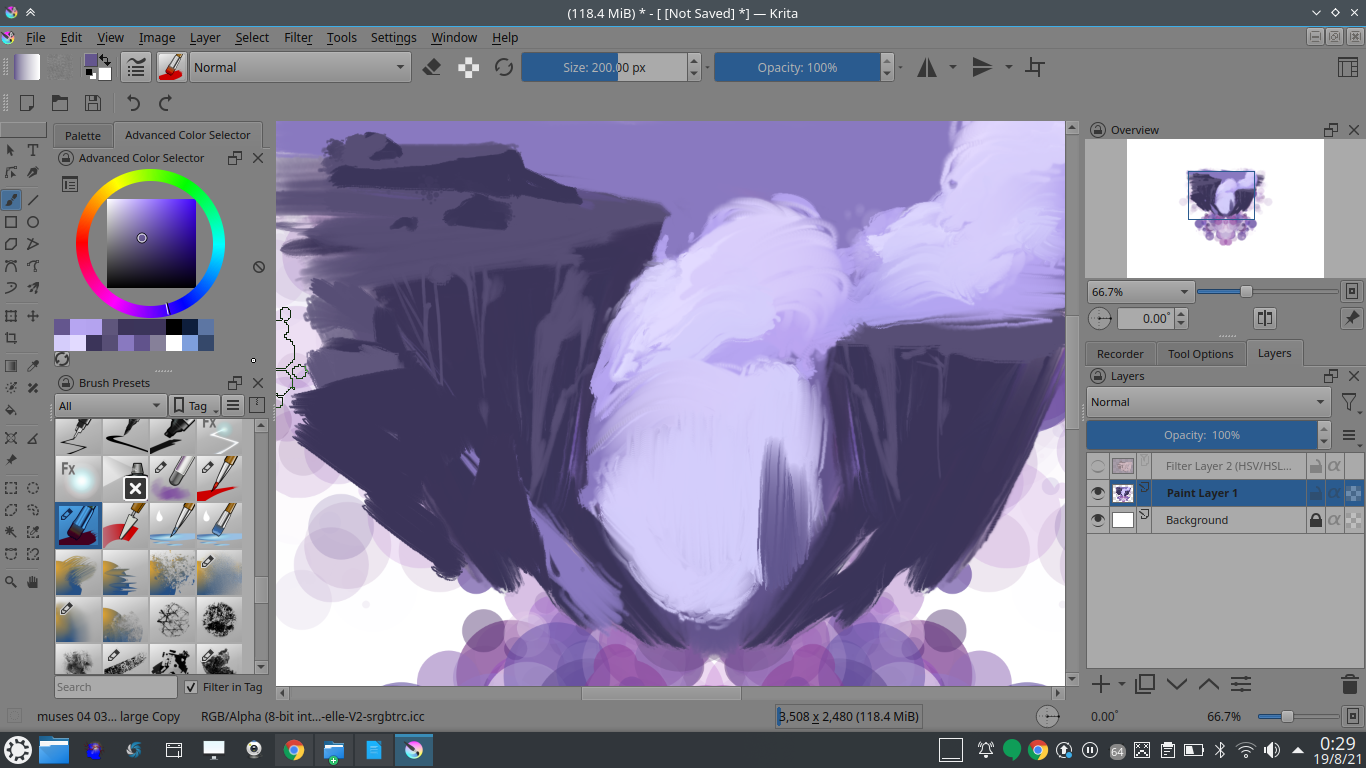The width and height of the screenshot is (1366, 768).
Task: Switch to the Tool Options tab
Action: (1200, 353)
